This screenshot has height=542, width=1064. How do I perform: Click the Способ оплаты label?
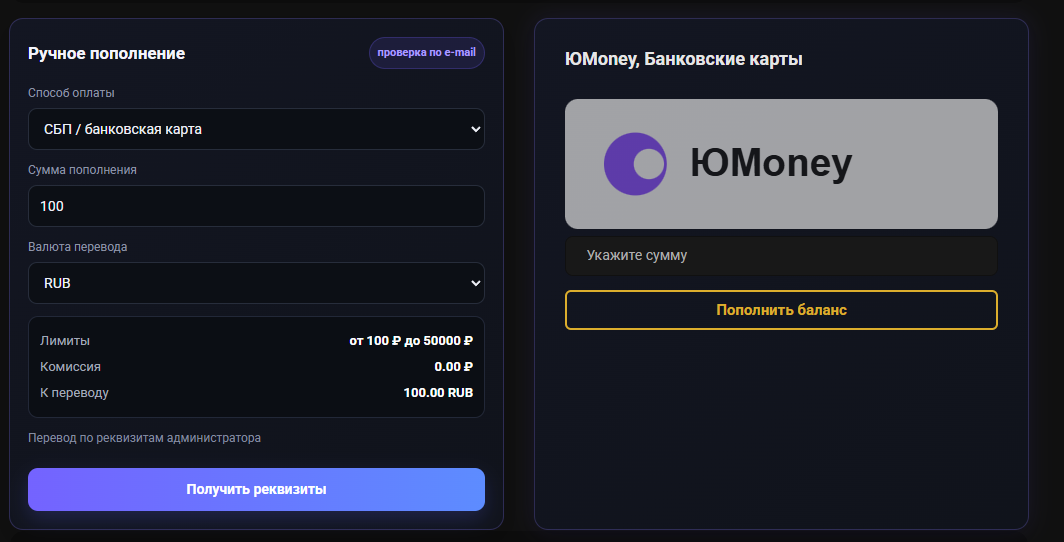point(71,93)
